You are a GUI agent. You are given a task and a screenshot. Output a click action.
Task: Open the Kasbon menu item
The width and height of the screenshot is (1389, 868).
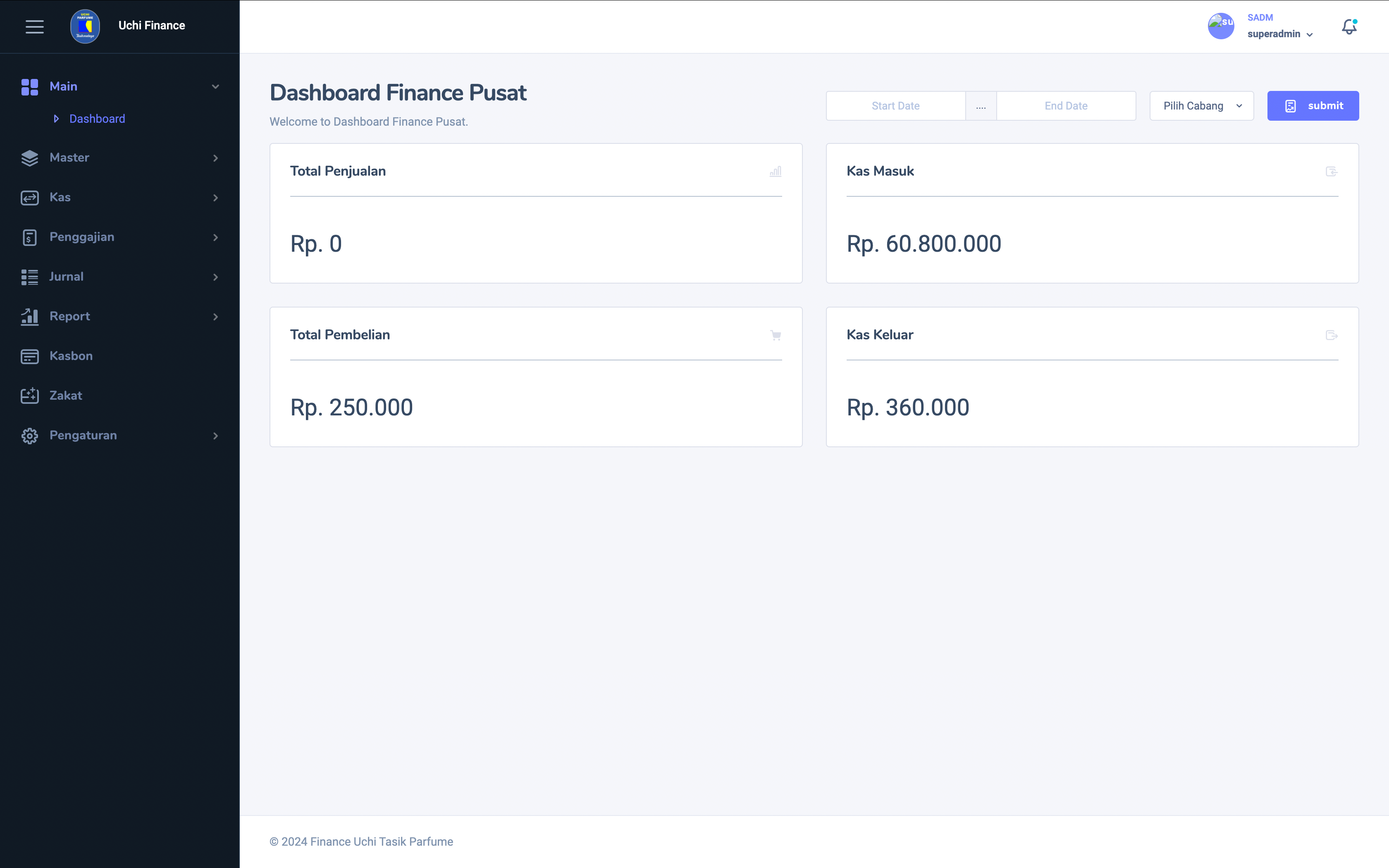click(x=71, y=356)
